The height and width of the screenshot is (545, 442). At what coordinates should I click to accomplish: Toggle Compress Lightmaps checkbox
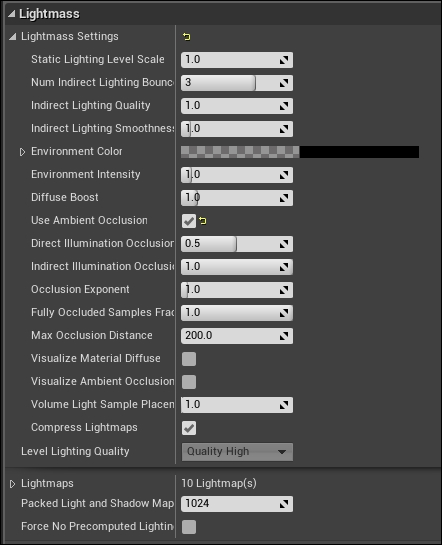click(x=189, y=428)
